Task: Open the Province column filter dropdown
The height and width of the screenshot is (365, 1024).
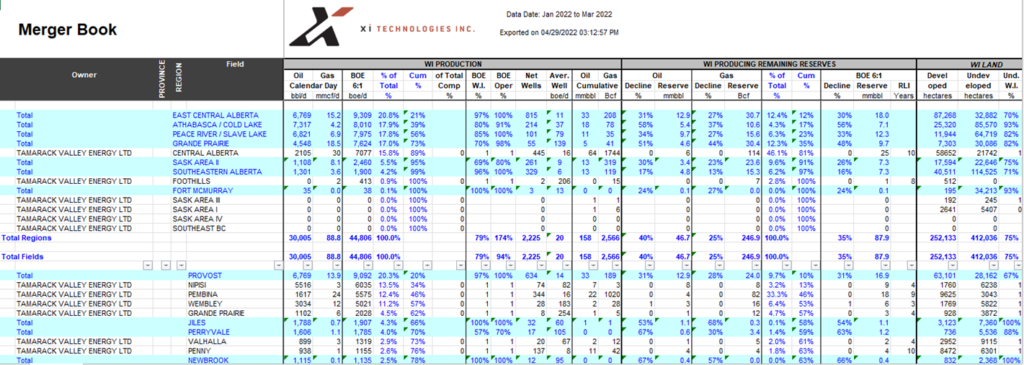Action: tap(165, 265)
